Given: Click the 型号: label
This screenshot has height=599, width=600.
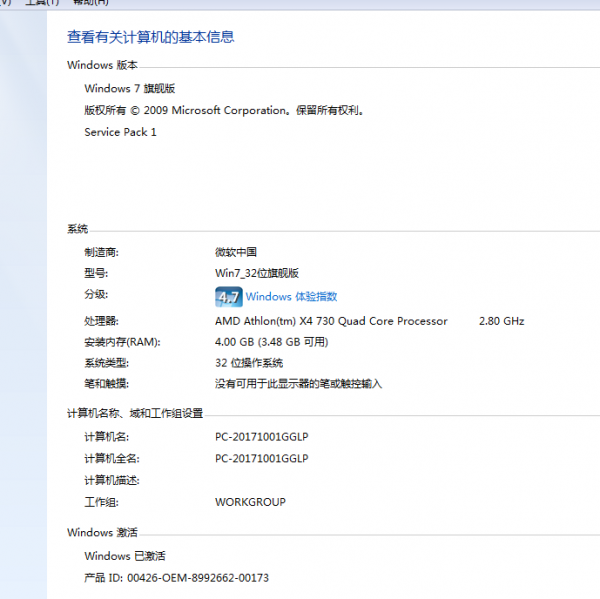Looking at the screenshot, I should (96, 273).
